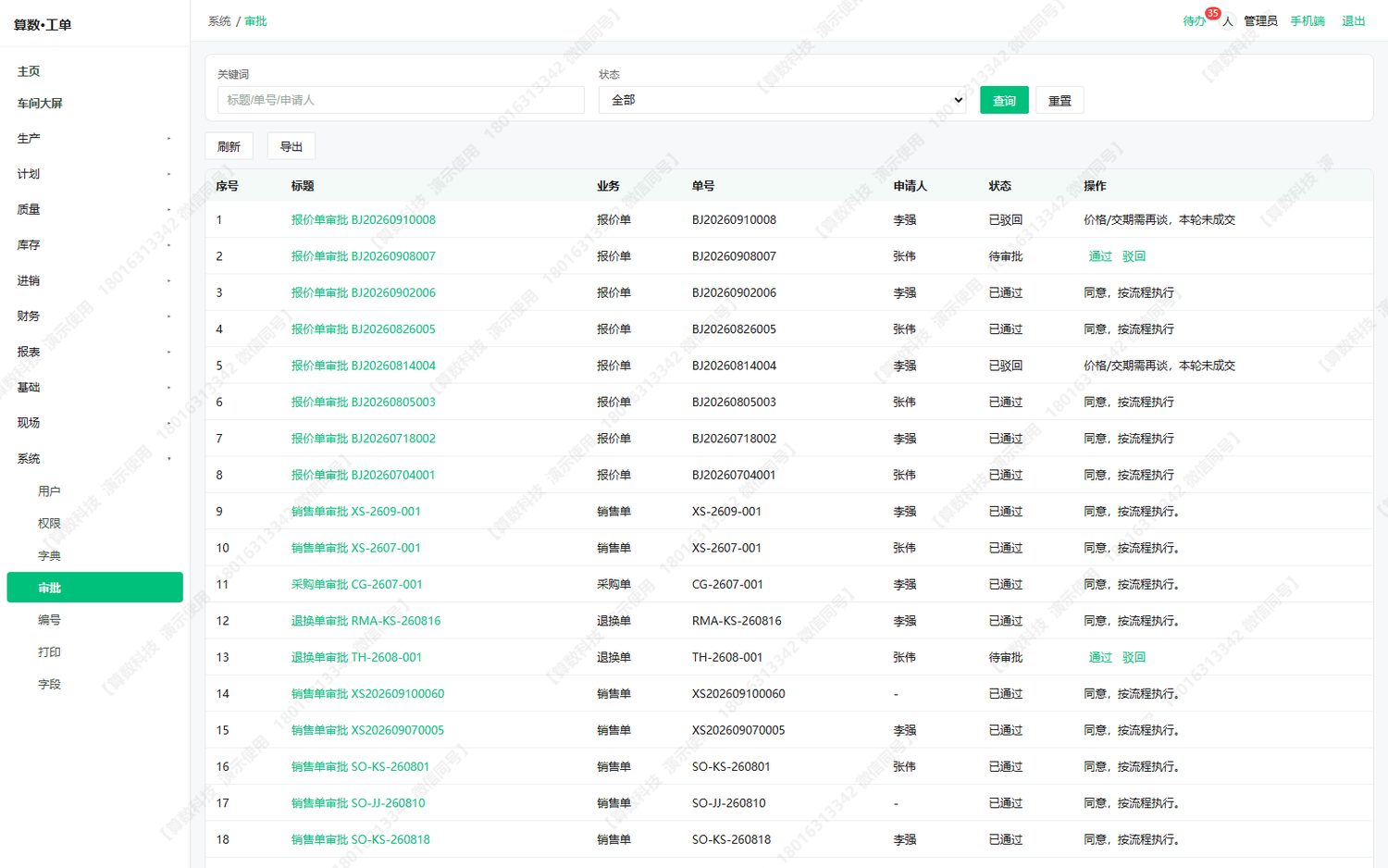Click 通过 for BJ20260908007 row

tap(1100, 256)
